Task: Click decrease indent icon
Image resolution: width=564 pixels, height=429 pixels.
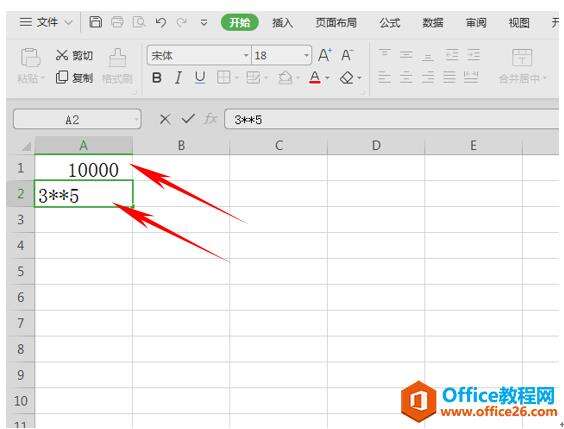Action: tap(451, 55)
